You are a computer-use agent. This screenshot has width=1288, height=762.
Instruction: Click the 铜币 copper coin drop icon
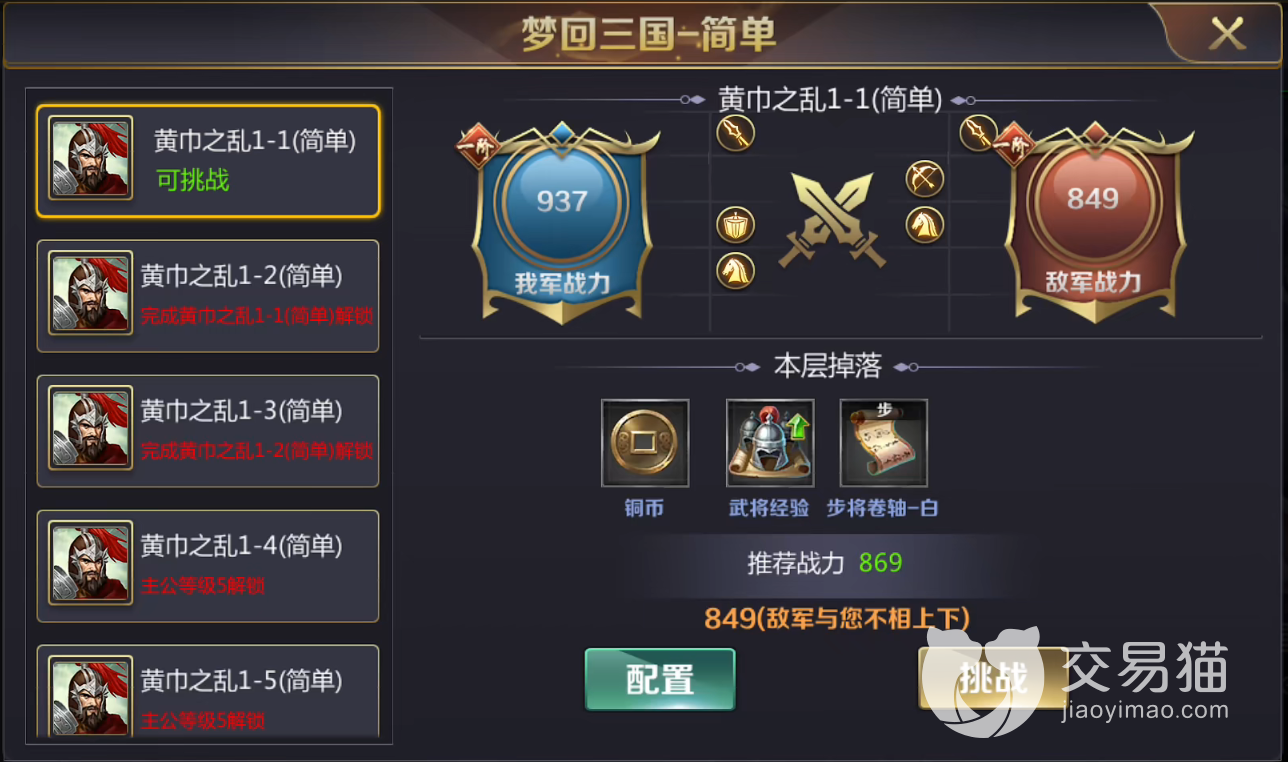click(x=645, y=443)
